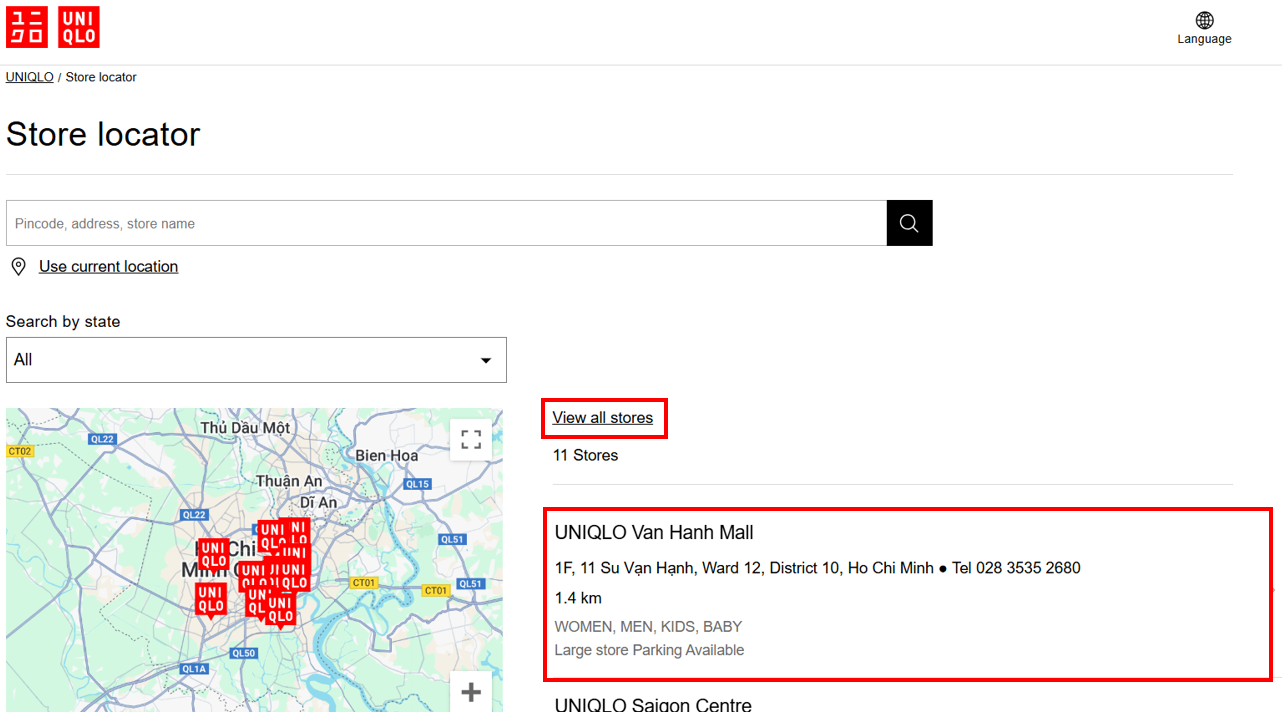Image resolution: width=1282 pixels, height=724 pixels.
Task: Click the state dropdown arrow
Action: pyautogui.click(x=486, y=360)
